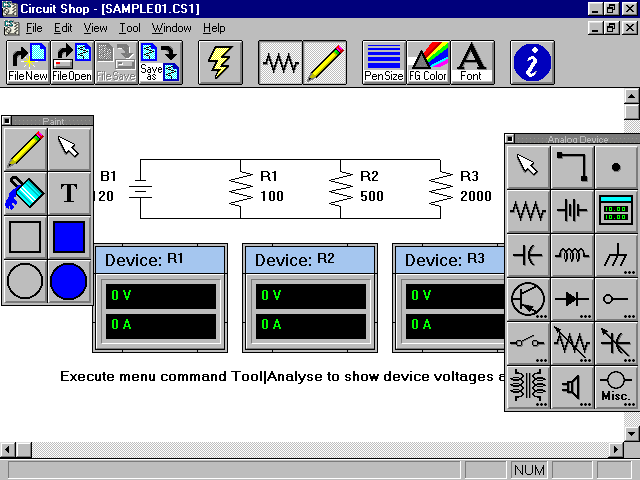
Task: Expand the transistor component options
Action: 528,298
